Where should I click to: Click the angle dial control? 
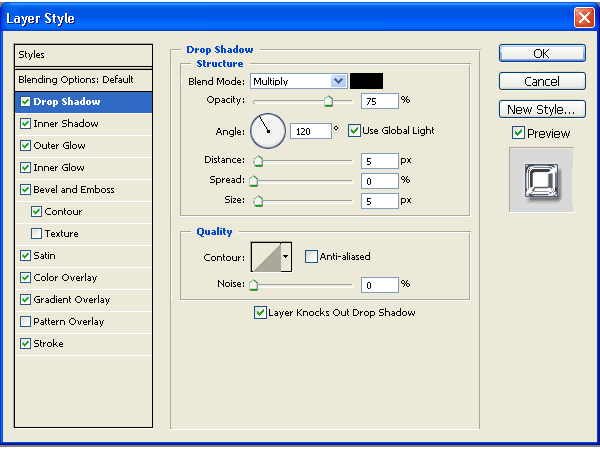[x=267, y=130]
